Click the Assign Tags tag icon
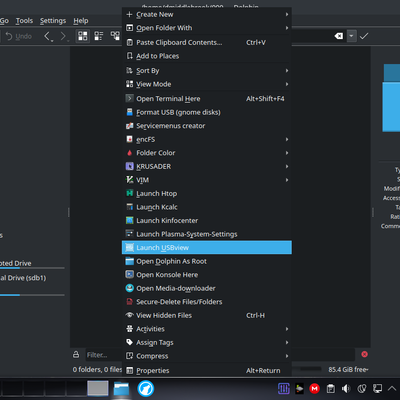This screenshot has width=400, height=400. [x=129, y=342]
